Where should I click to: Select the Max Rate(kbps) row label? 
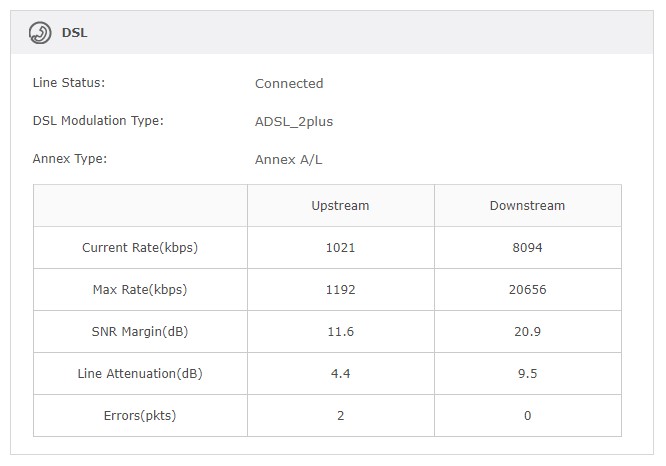pos(140,290)
